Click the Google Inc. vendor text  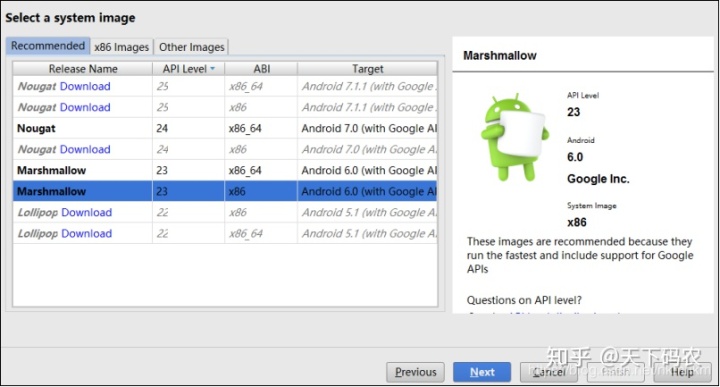click(x=598, y=179)
